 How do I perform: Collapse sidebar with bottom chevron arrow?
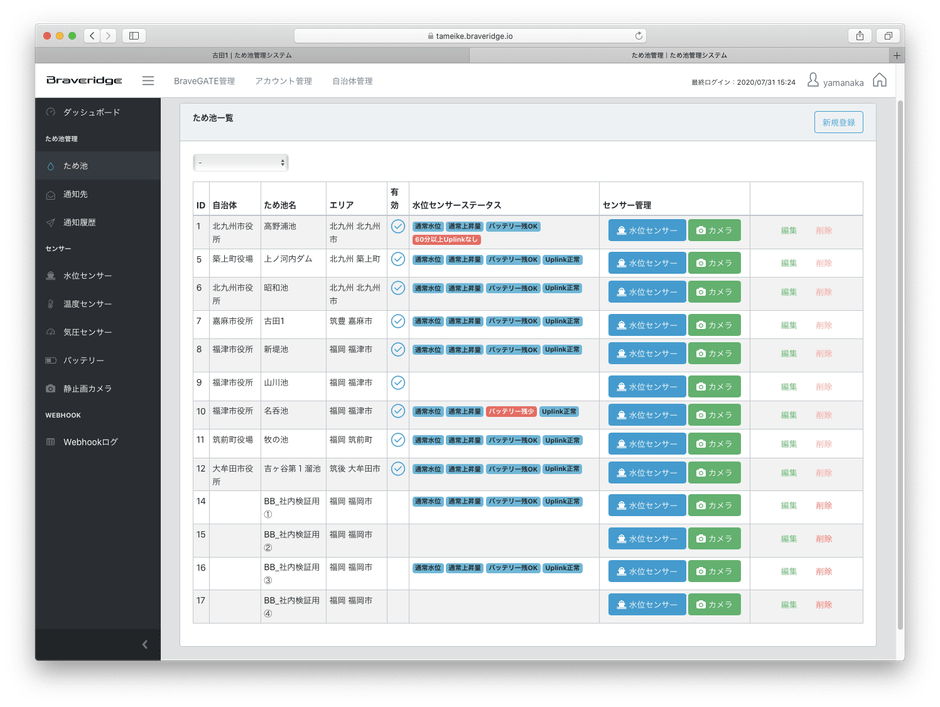tap(145, 644)
